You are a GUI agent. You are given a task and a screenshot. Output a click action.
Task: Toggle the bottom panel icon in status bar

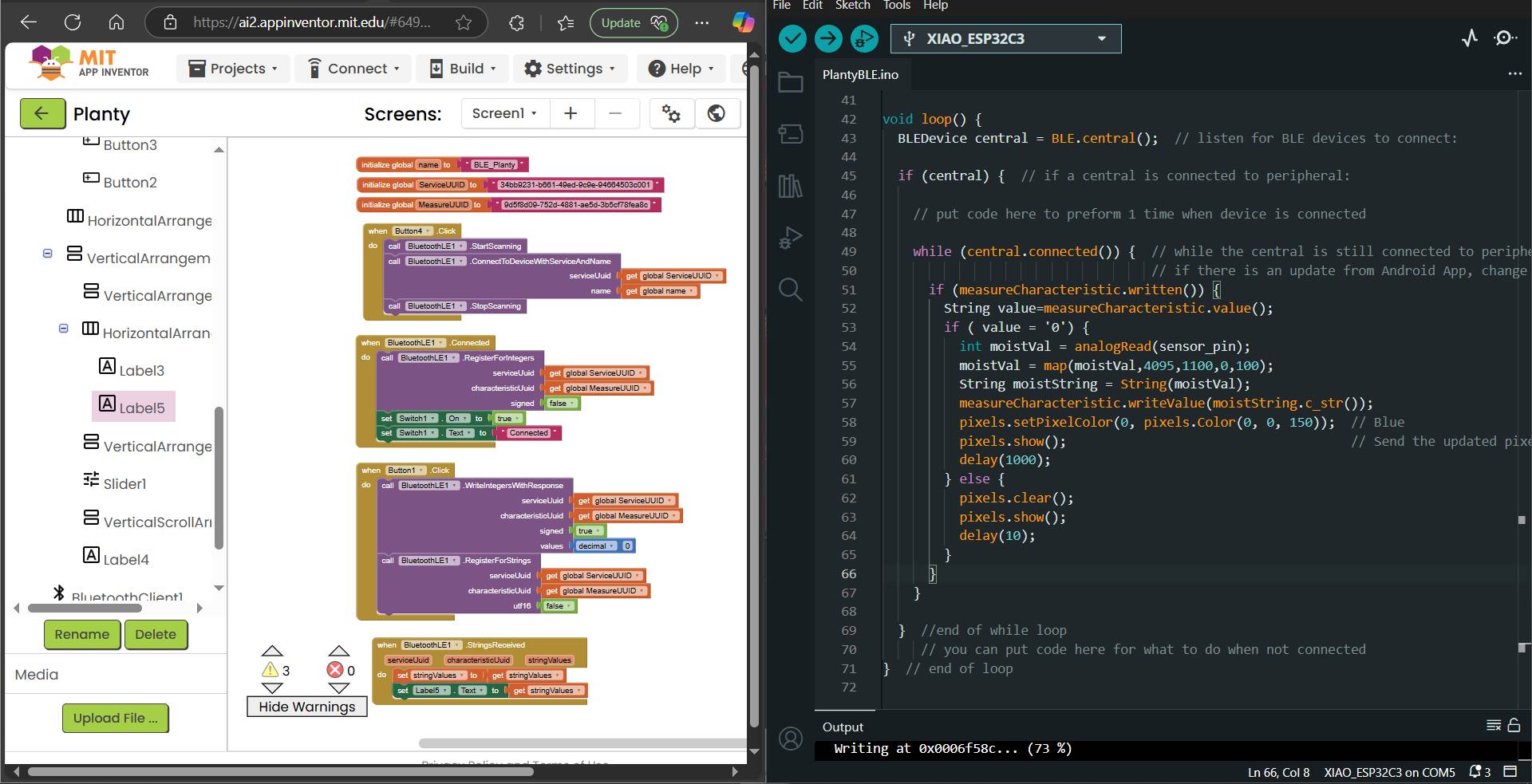pos(1510,771)
